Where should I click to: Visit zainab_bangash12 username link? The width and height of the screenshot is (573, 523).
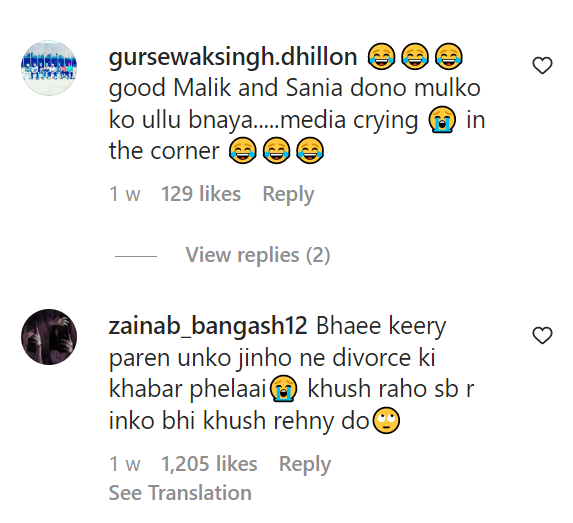tap(208, 326)
